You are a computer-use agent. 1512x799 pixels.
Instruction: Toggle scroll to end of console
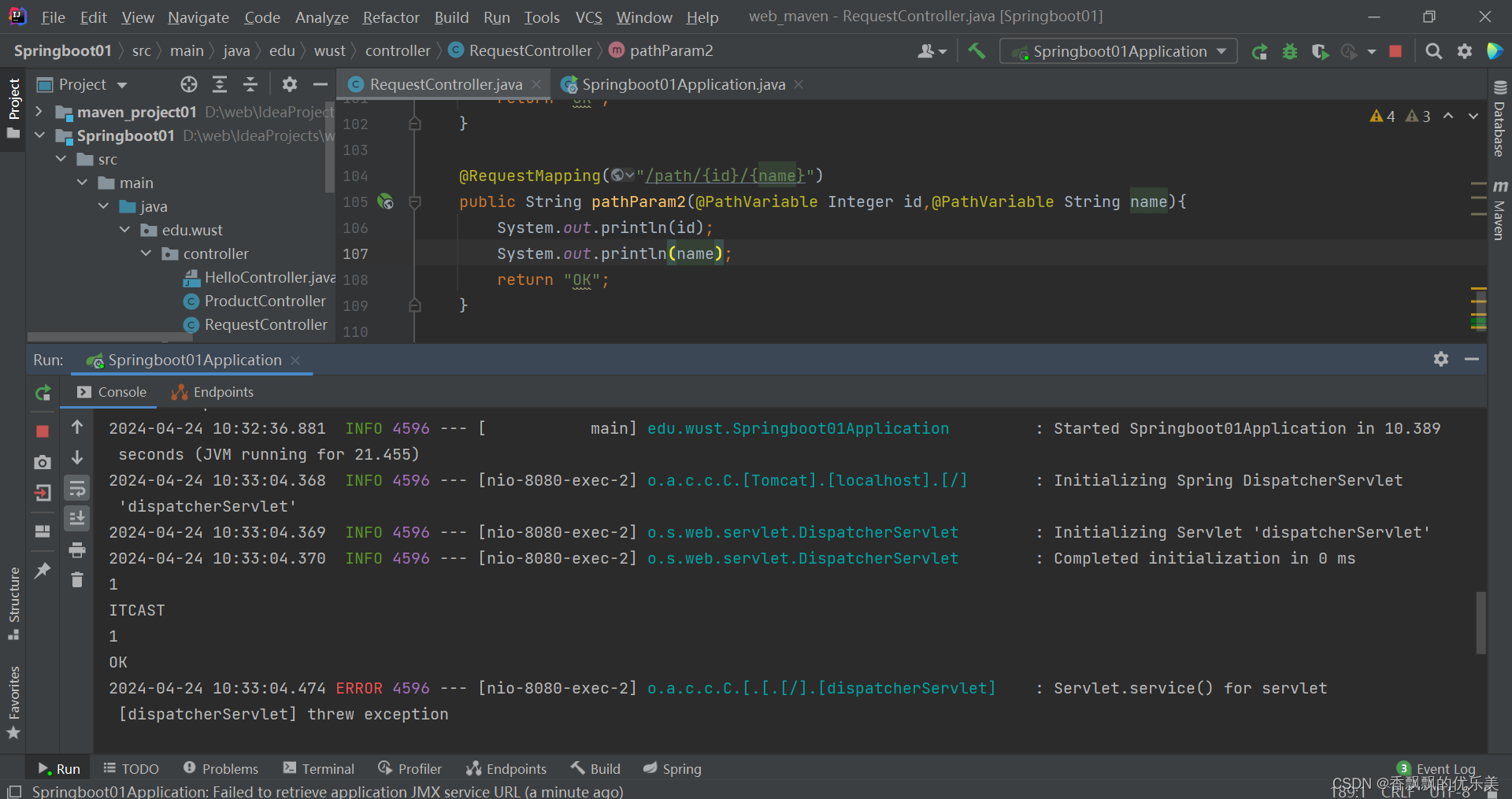77,519
